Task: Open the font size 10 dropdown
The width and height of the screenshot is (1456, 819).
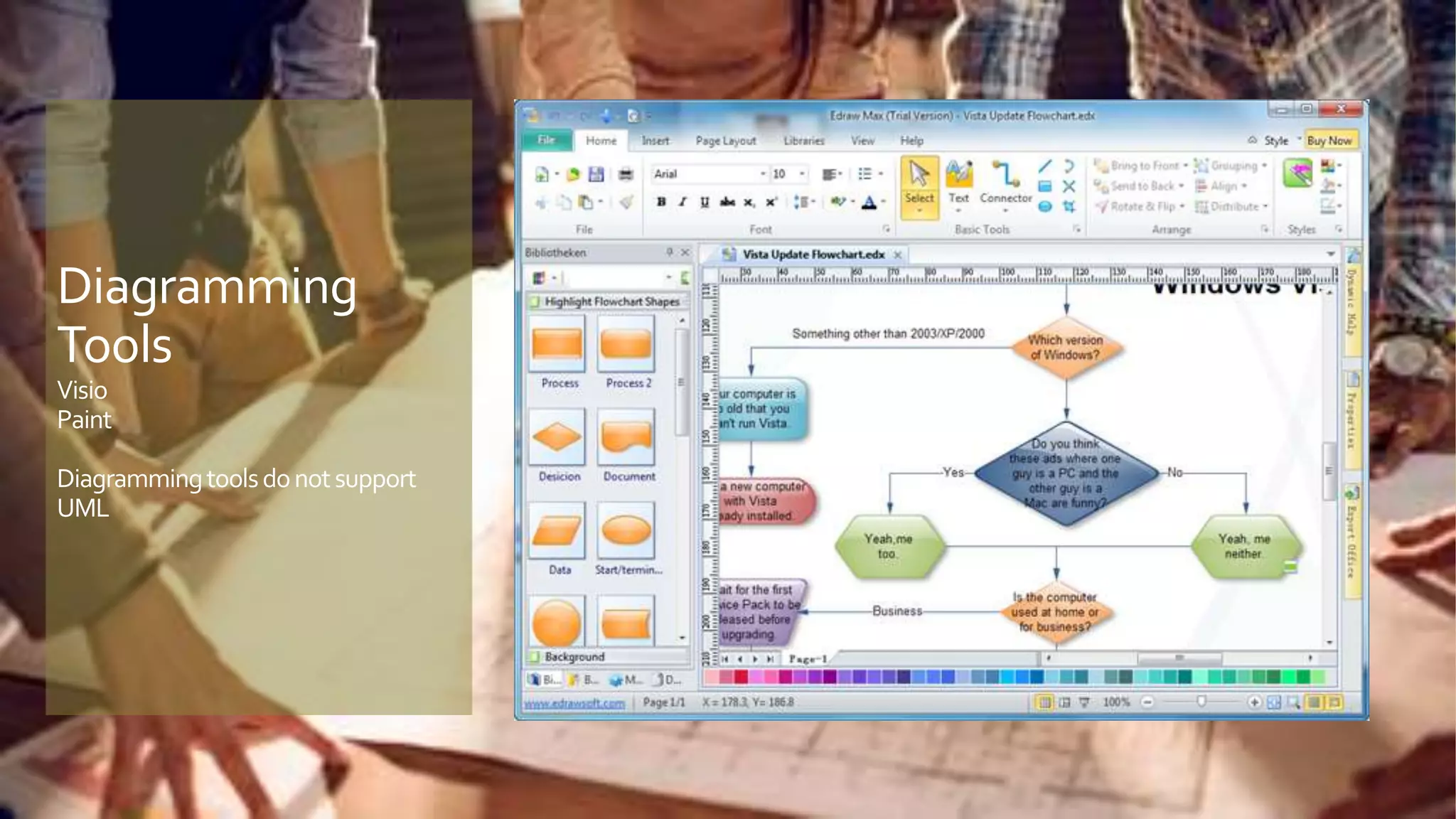Action: 802,174
